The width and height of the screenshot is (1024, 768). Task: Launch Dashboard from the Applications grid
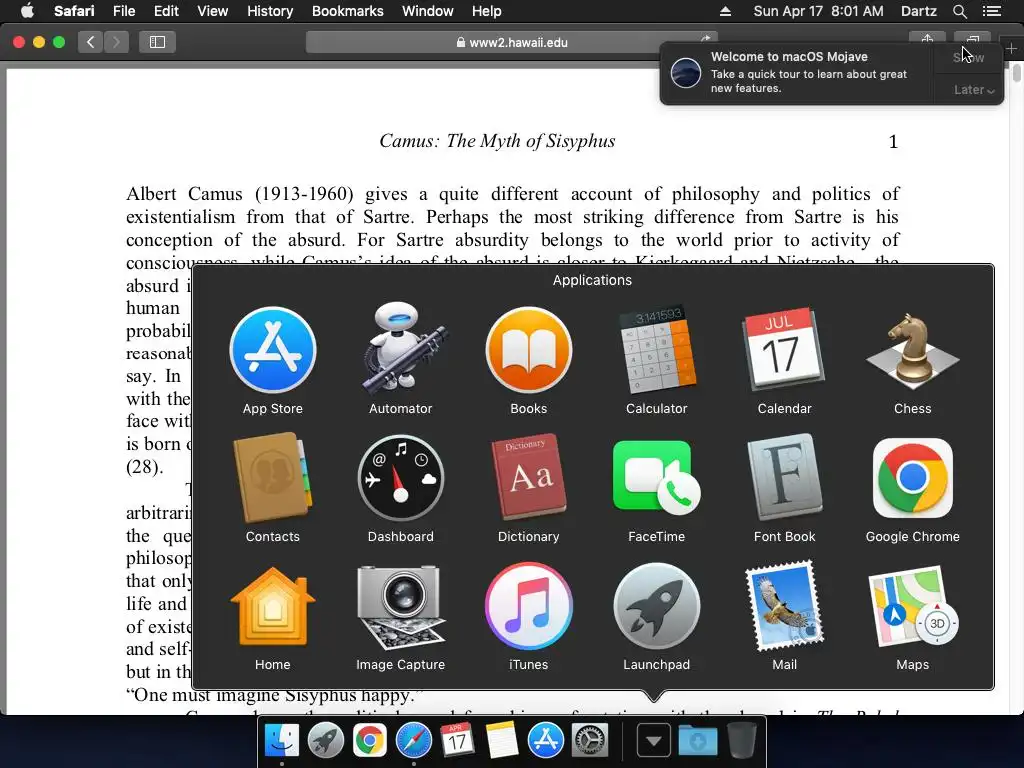pos(401,478)
